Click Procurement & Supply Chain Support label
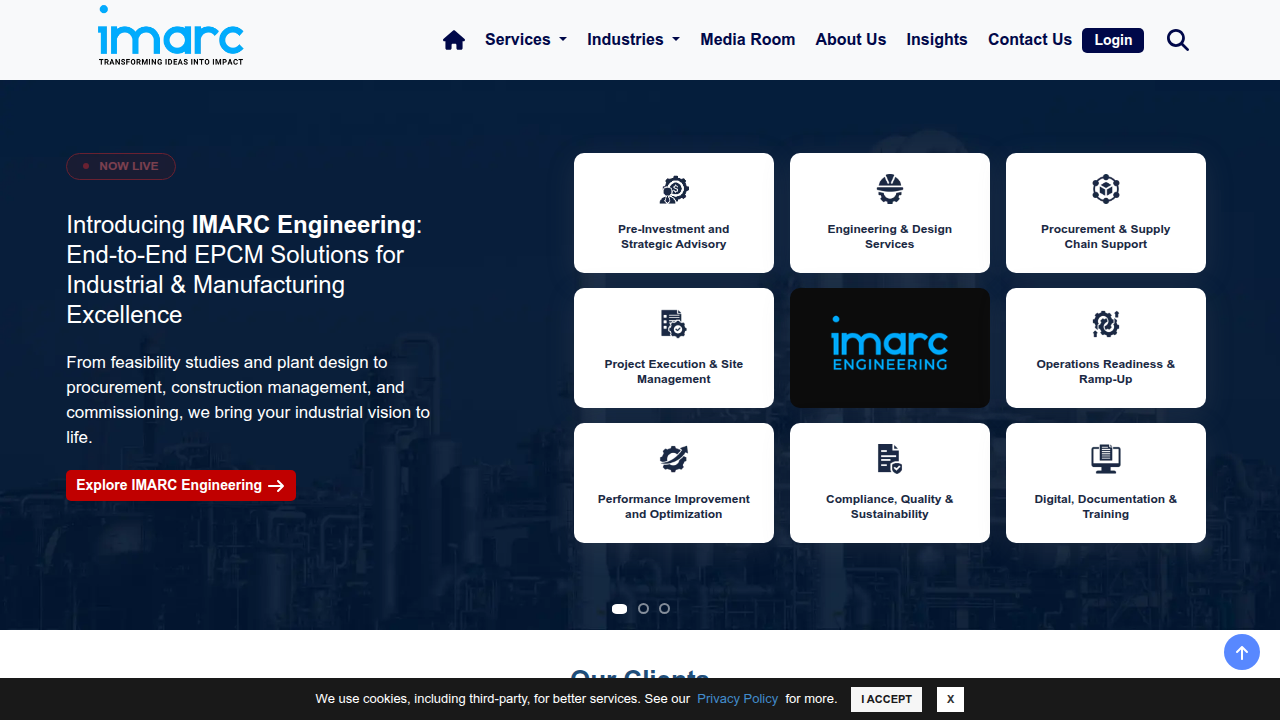The image size is (1280, 720). coord(1106,237)
